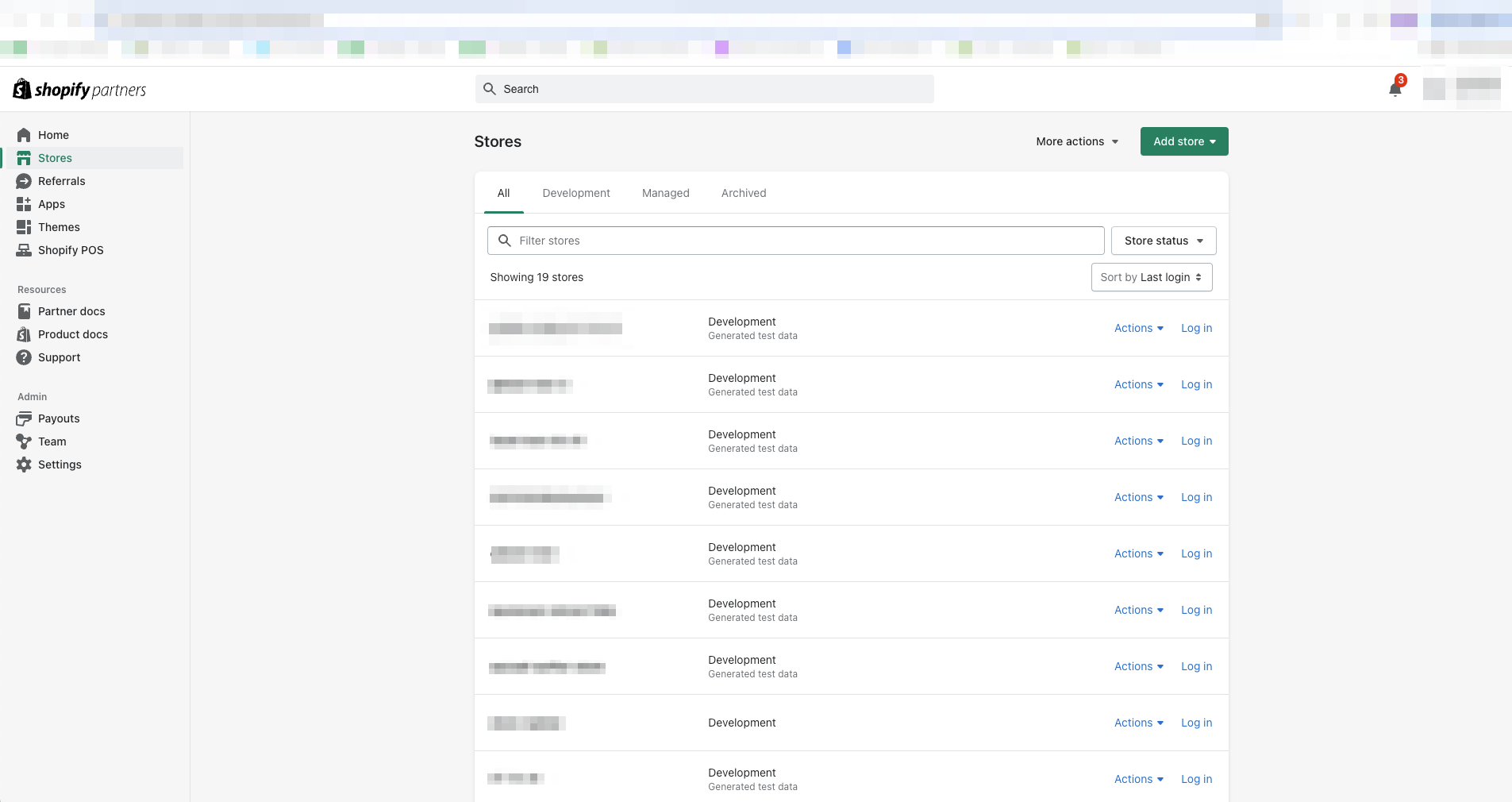Log in to the fourth store
The width and height of the screenshot is (1512, 802).
click(1196, 497)
